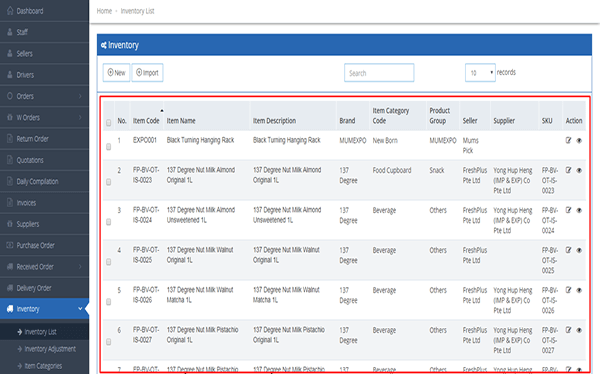
Task: Edit item FP-BV-OT-IS-0027 pencil icon
Action: coord(568,330)
